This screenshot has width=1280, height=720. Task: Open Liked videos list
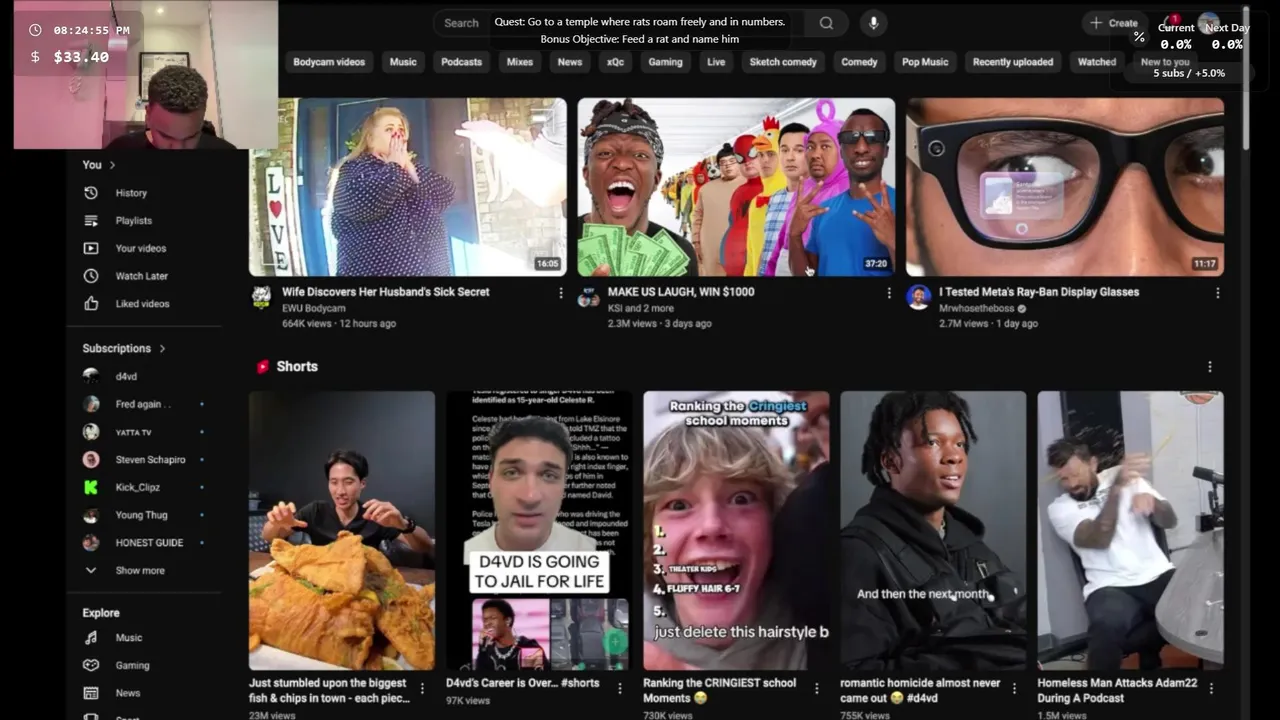142,304
